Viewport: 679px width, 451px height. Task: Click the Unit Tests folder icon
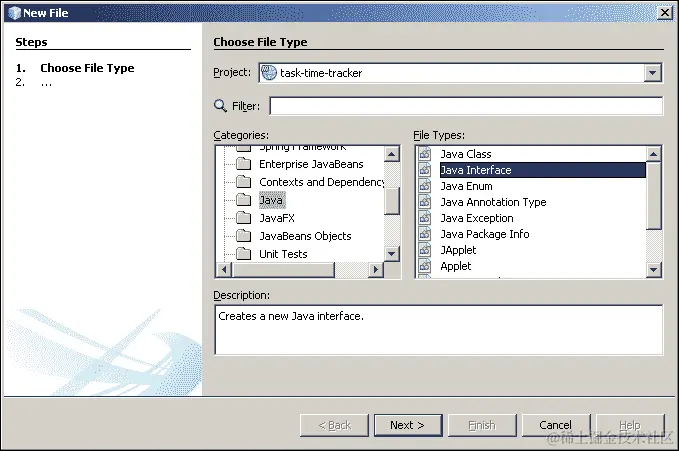(244, 254)
